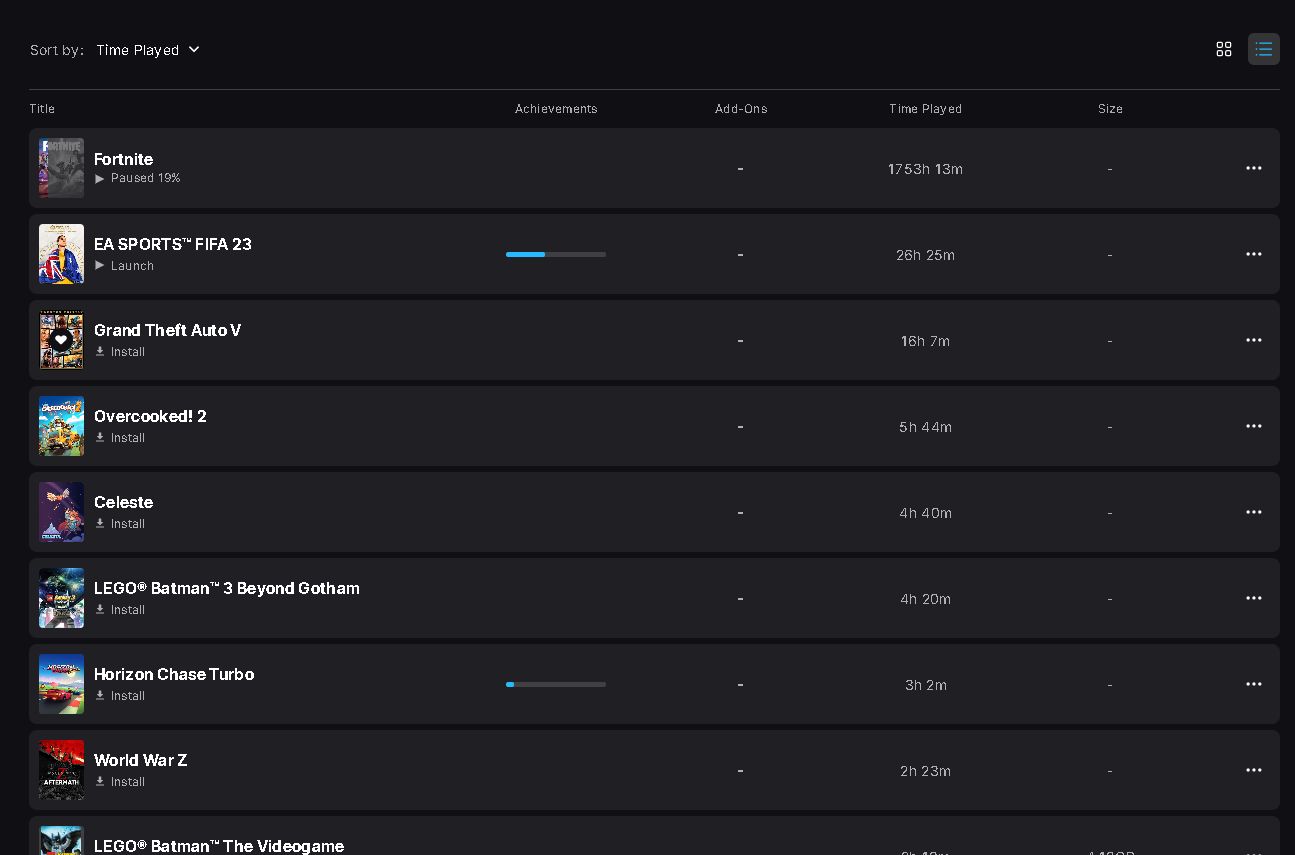Resume the paused Fortnite download
Screen dimensions: 1295x855
[138, 178]
